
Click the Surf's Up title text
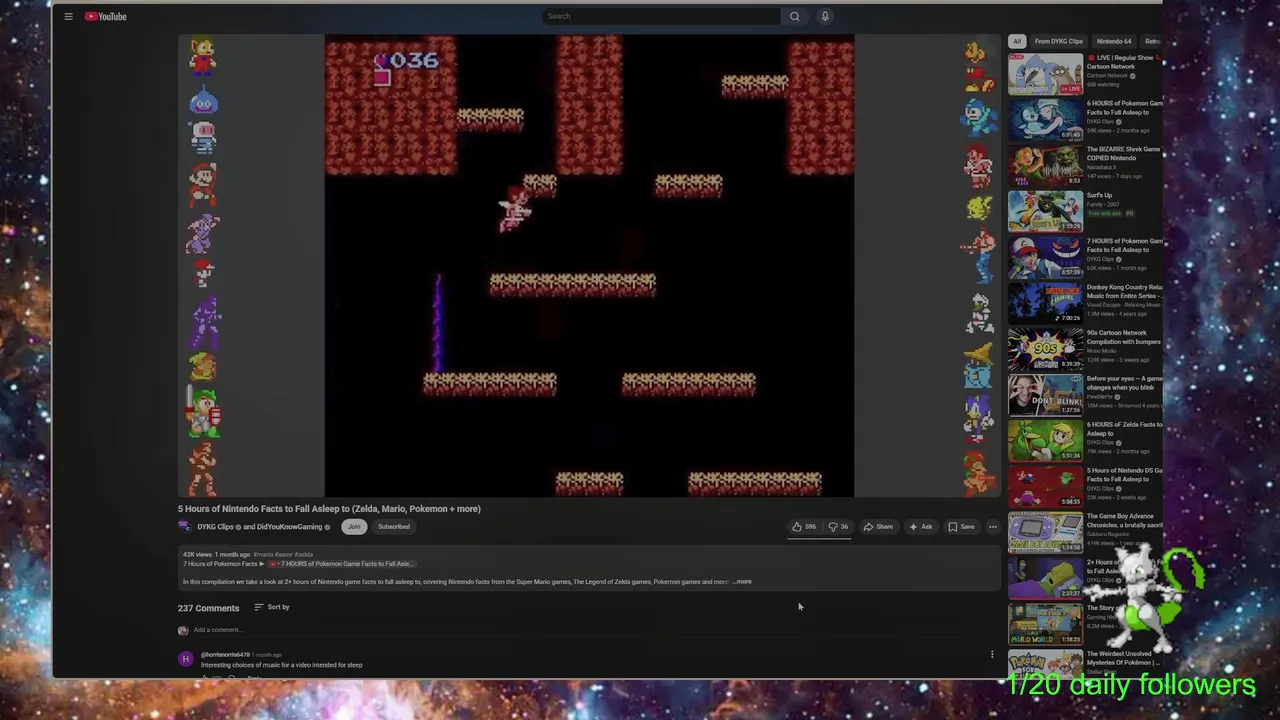1100,196
